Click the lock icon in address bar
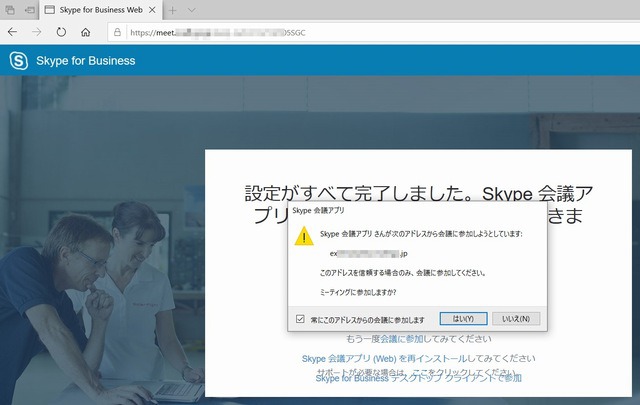This screenshot has width=640, height=405. point(117,32)
